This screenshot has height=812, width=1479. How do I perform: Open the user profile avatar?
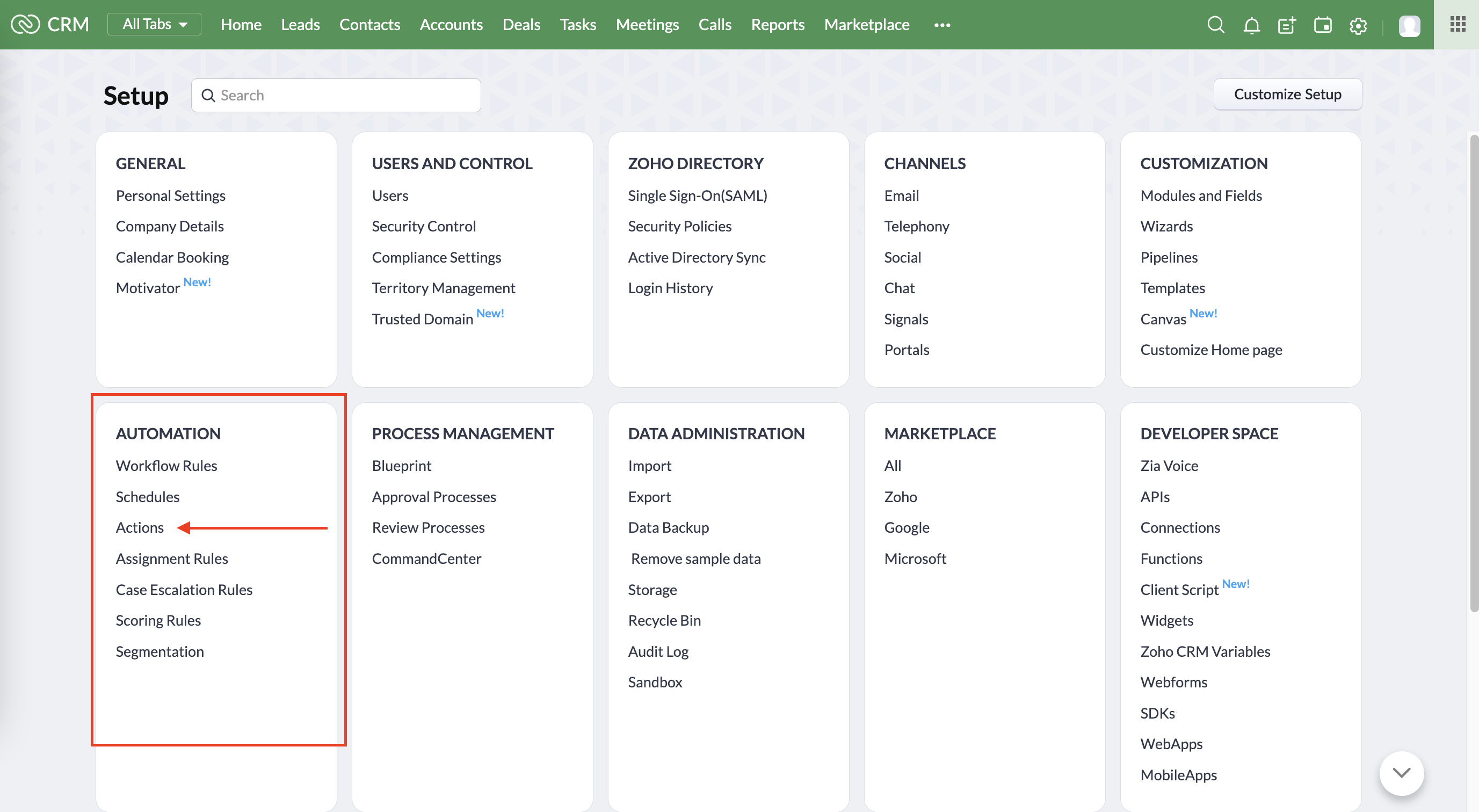1410,25
